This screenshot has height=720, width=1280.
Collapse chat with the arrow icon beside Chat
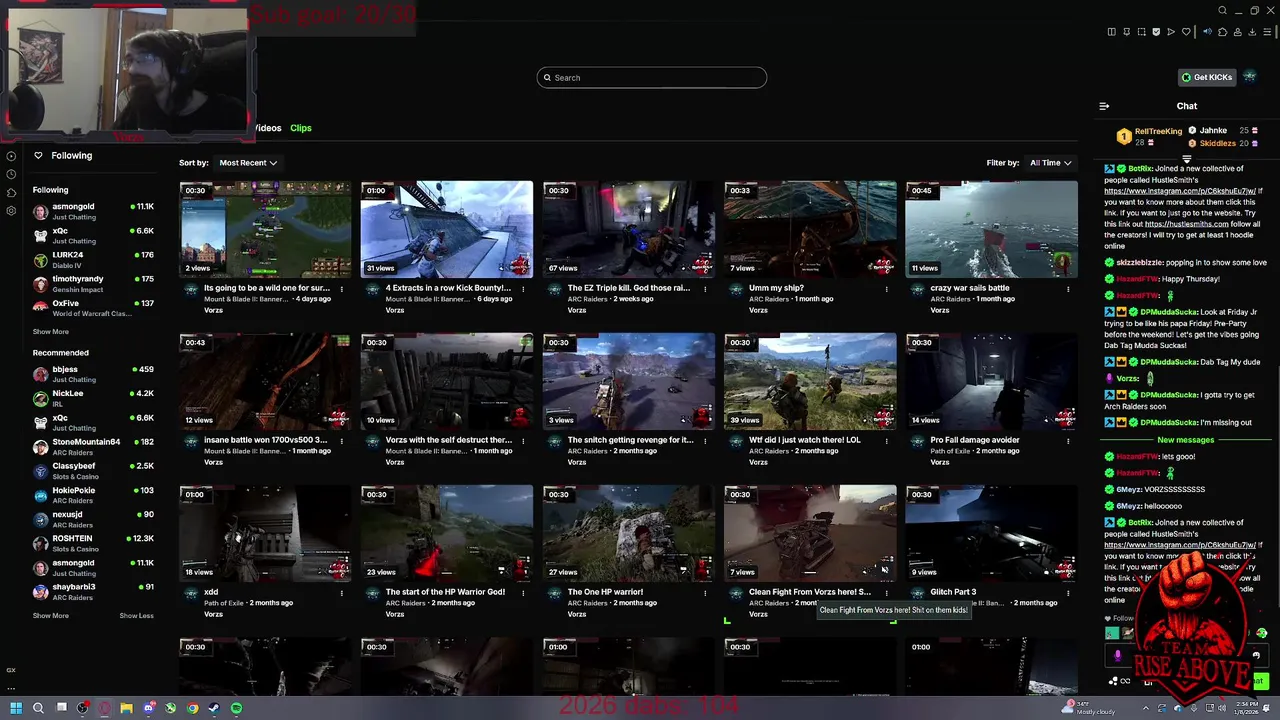click(1104, 106)
